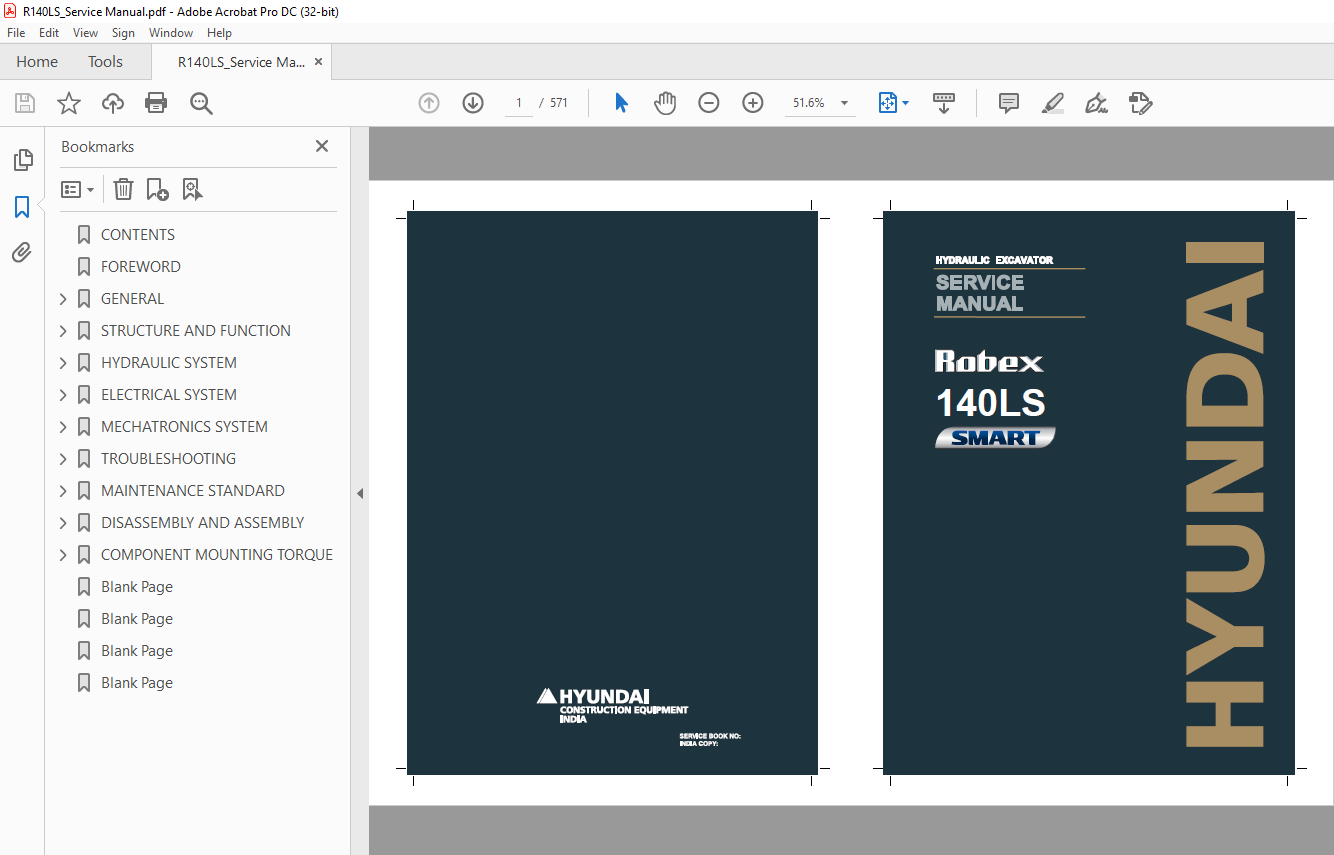1334x855 pixels.
Task: Expand COMPONENT MOUNTING TORQUE bookmark
Action: pyautogui.click(x=64, y=555)
